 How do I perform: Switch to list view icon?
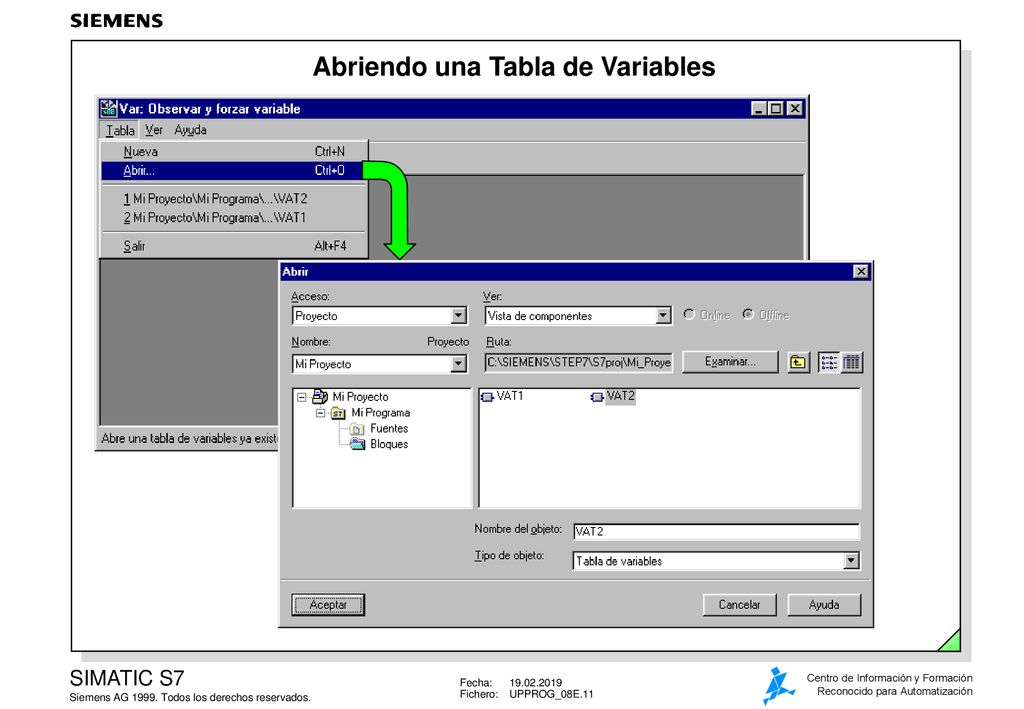[829, 362]
